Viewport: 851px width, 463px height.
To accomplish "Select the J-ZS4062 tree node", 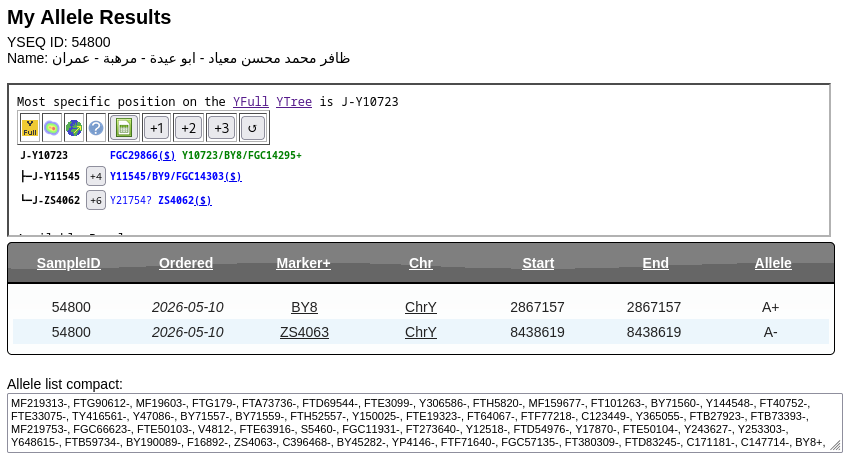I will [56, 200].
